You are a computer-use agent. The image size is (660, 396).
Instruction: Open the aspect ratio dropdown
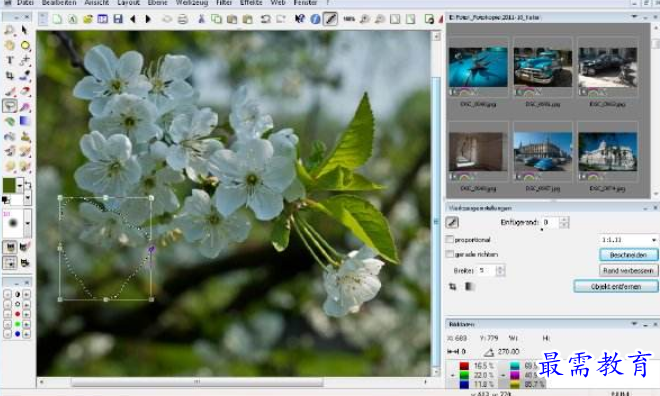pos(627,239)
